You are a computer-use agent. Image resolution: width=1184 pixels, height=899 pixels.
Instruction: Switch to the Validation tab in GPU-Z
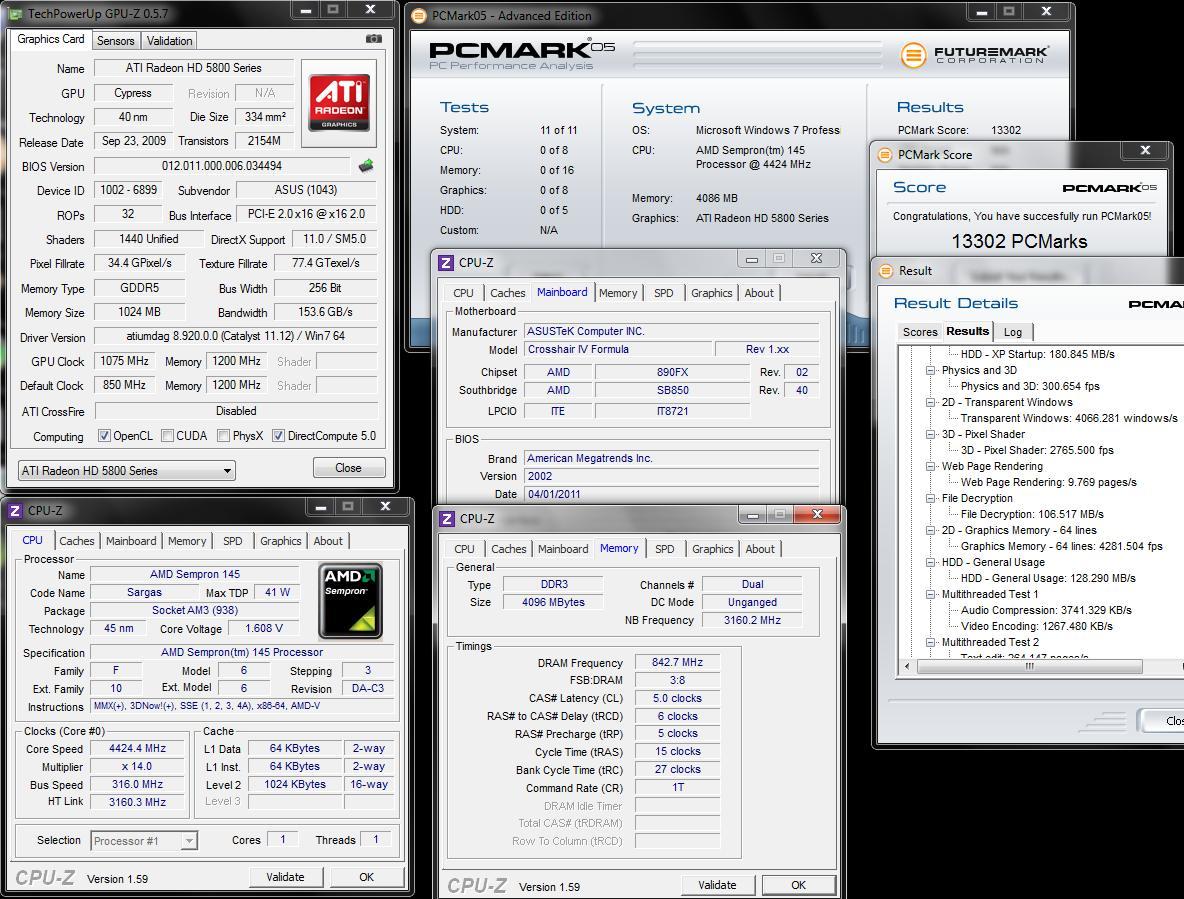[169, 41]
